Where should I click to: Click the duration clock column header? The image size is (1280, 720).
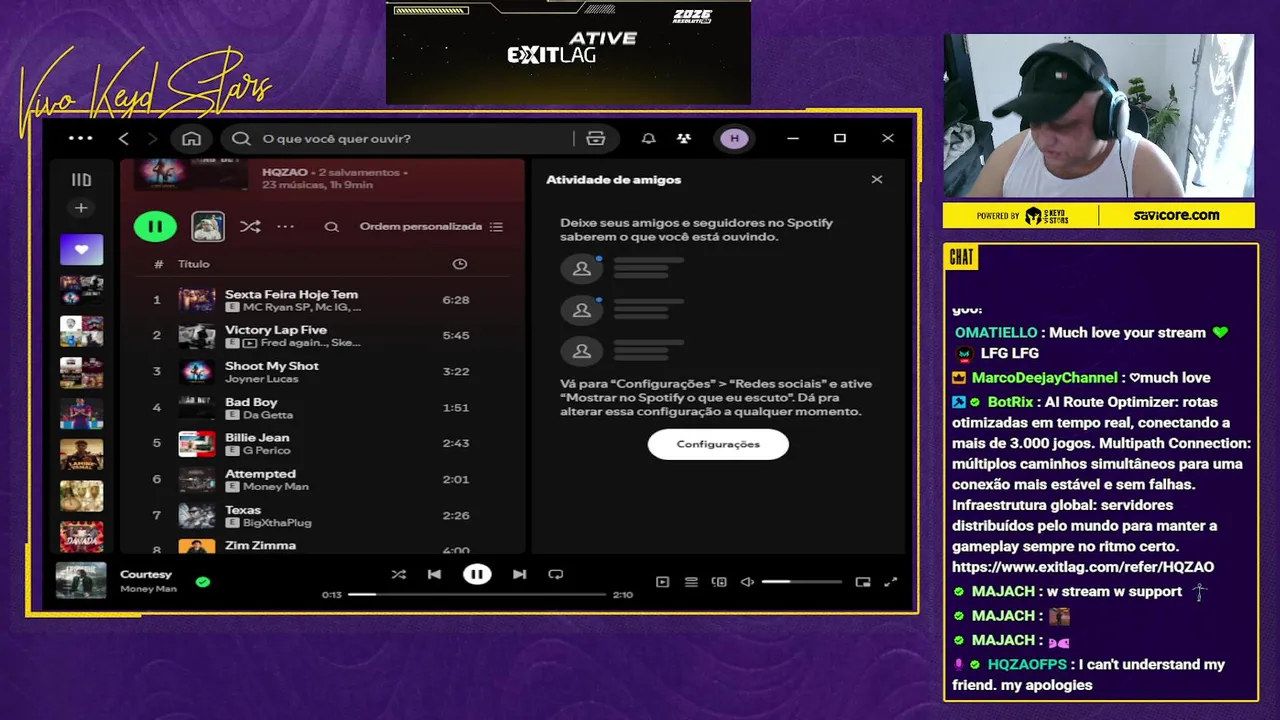click(x=459, y=264)
